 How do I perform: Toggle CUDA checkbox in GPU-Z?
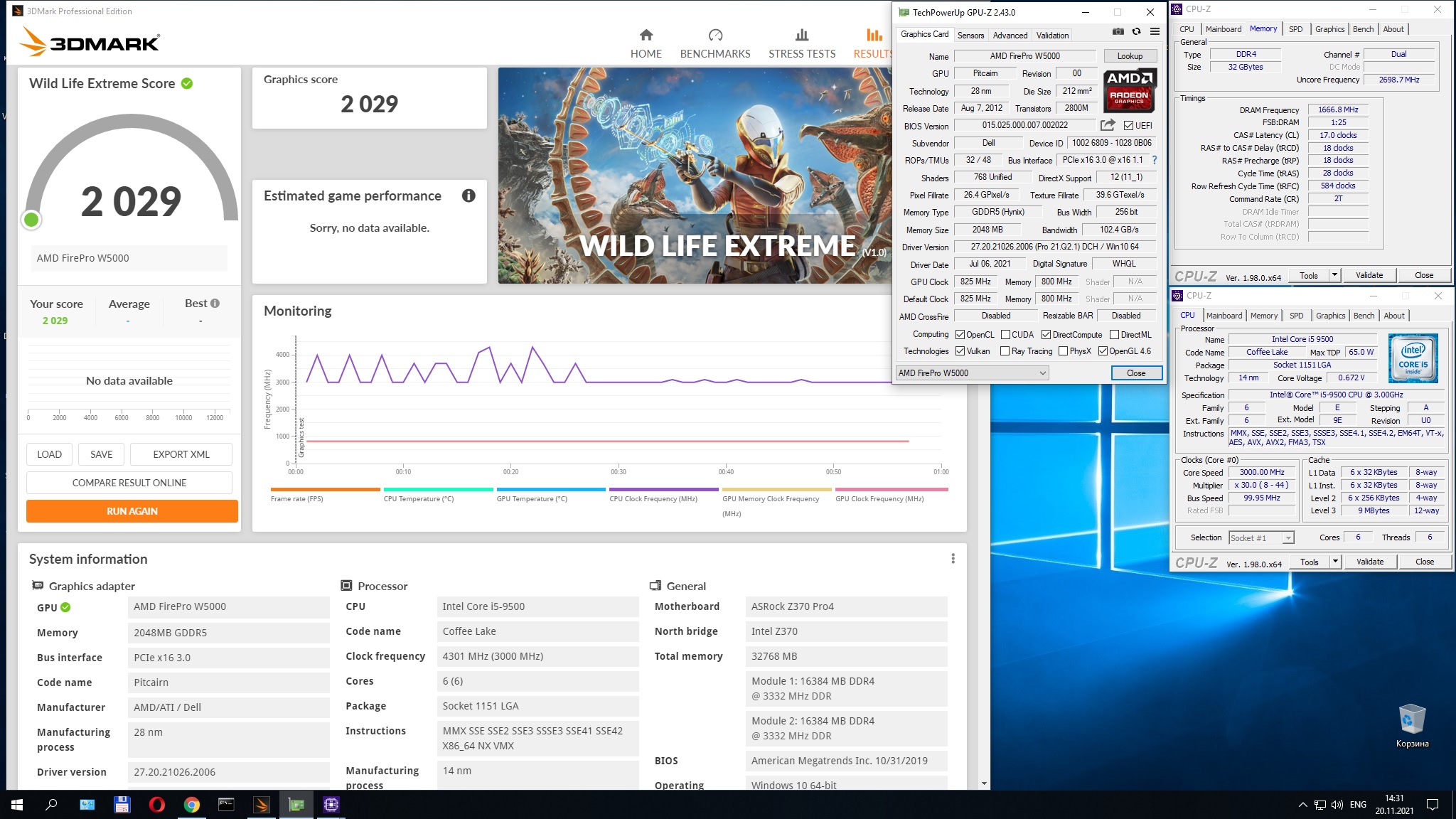[x=1005, y=335]
